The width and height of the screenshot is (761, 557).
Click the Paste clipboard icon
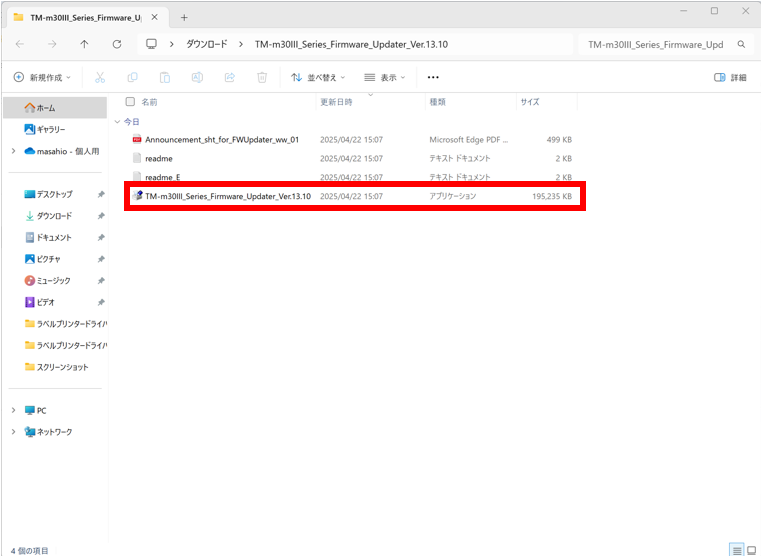point(165,77)
